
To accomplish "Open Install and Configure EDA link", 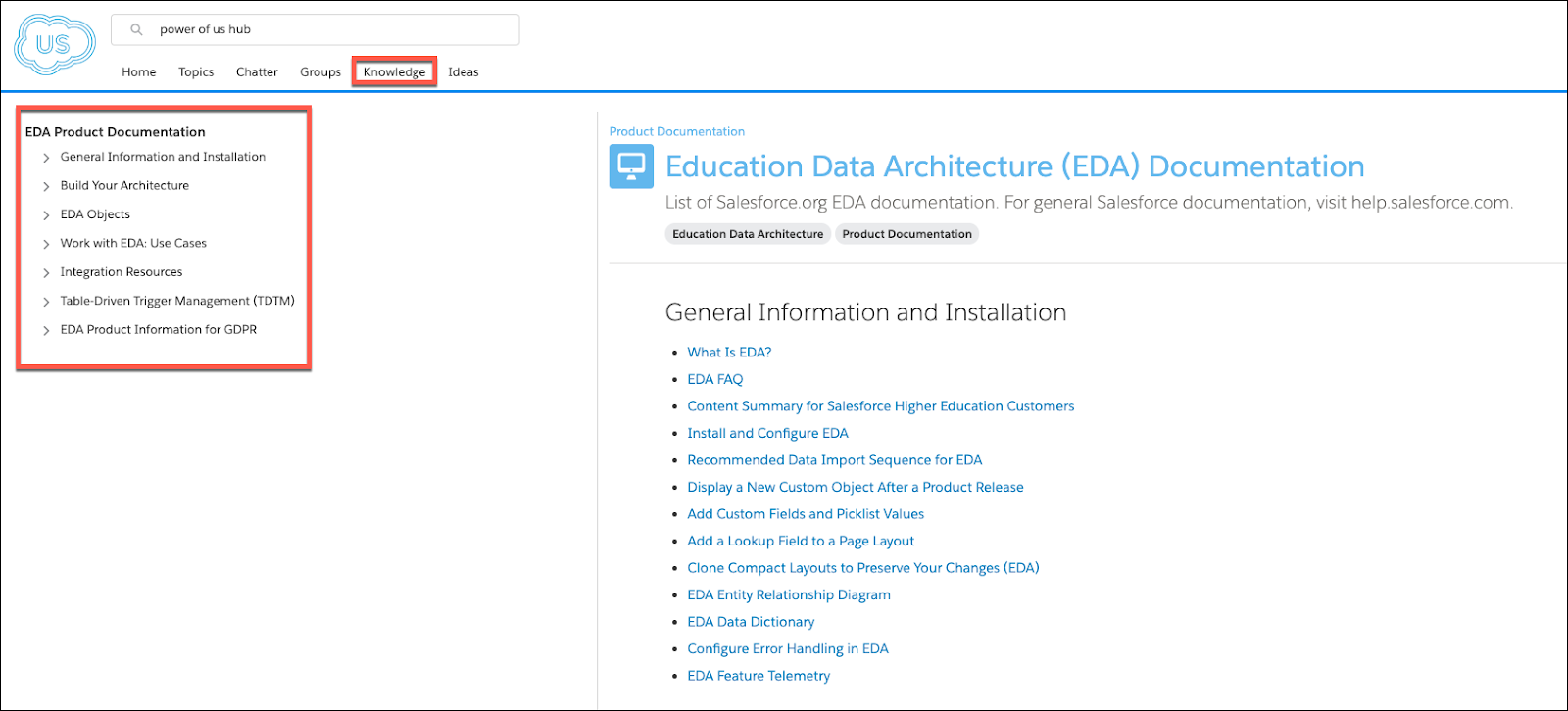I will pos(767,433).
